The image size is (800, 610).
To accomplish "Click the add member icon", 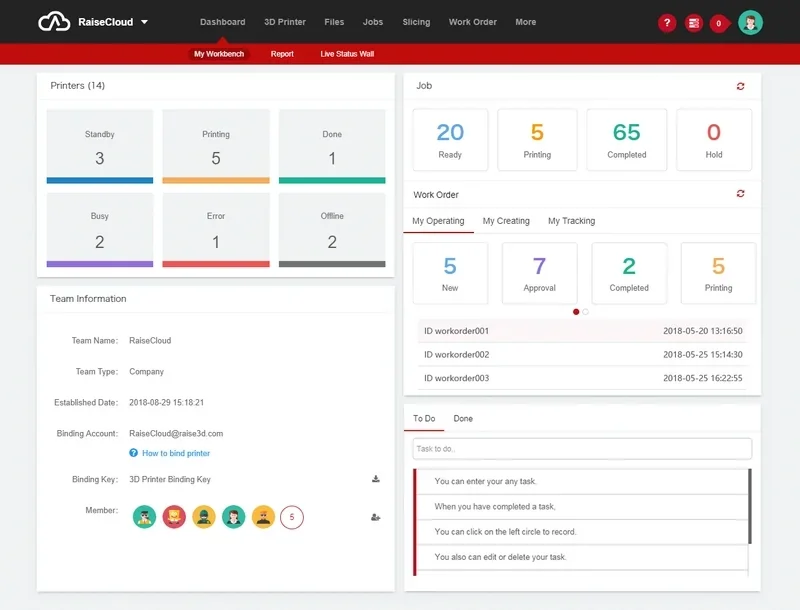I will click(375, 517).
